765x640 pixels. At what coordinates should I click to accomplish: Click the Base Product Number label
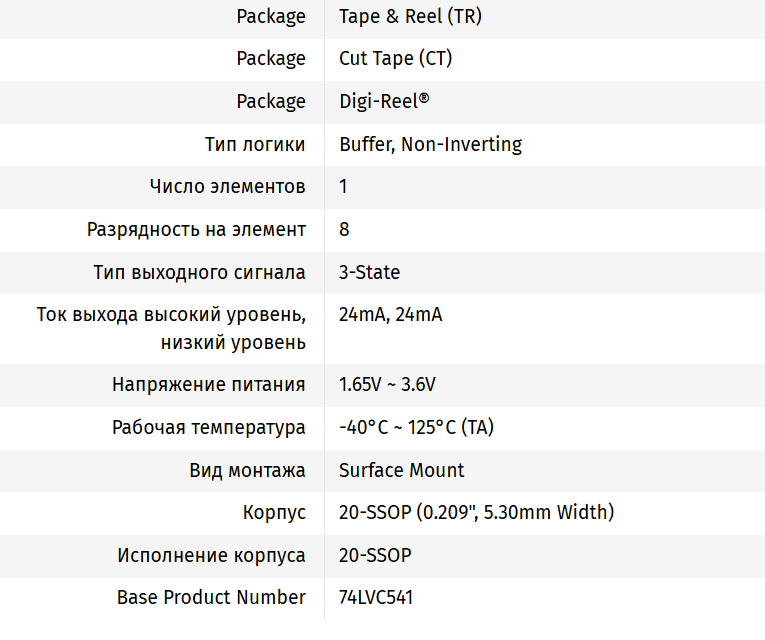pos(211,598)
